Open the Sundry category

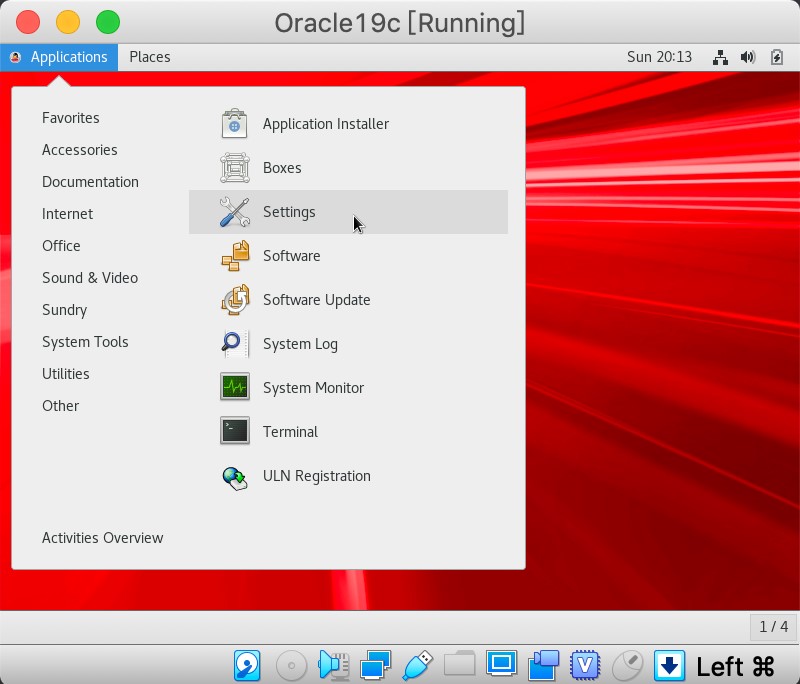click(x=64, y=310)
